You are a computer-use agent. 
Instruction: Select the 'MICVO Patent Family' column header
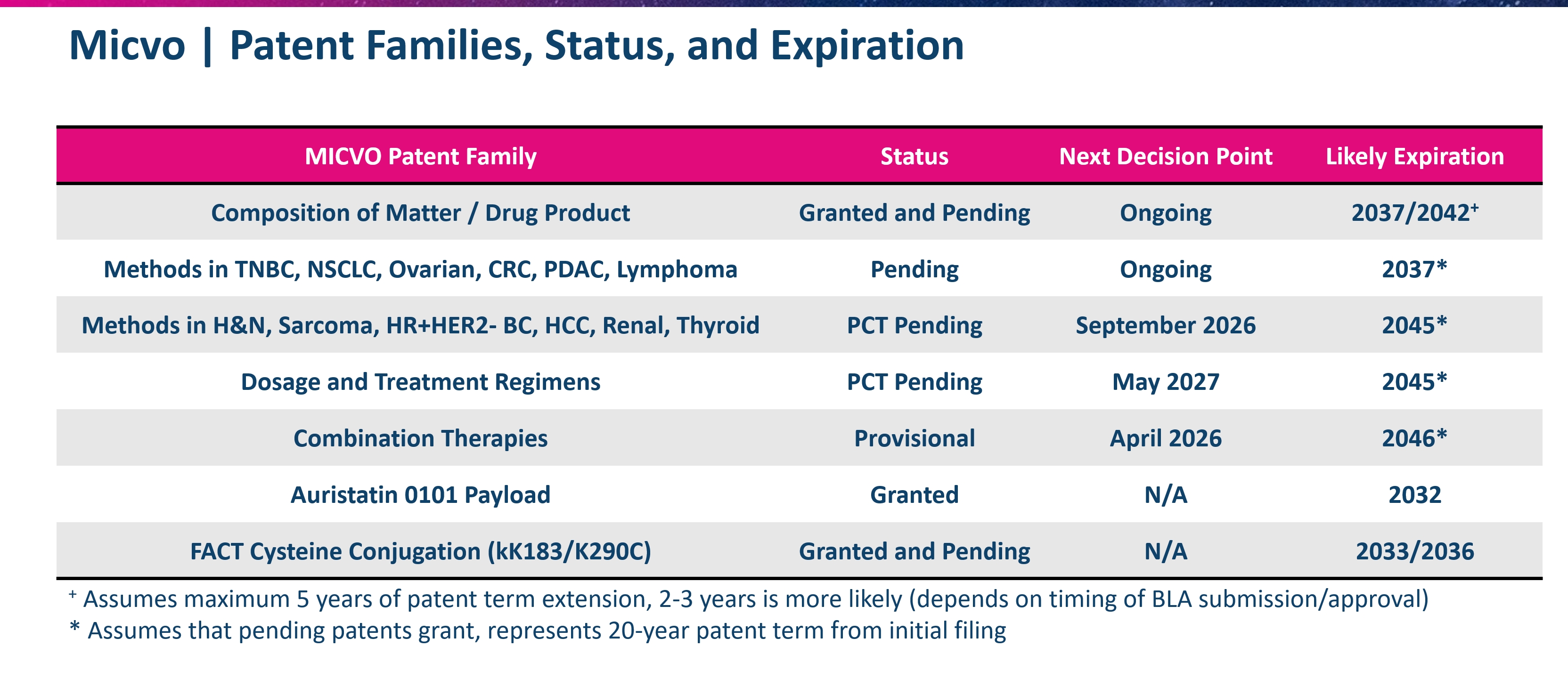[x=420, y=156]
